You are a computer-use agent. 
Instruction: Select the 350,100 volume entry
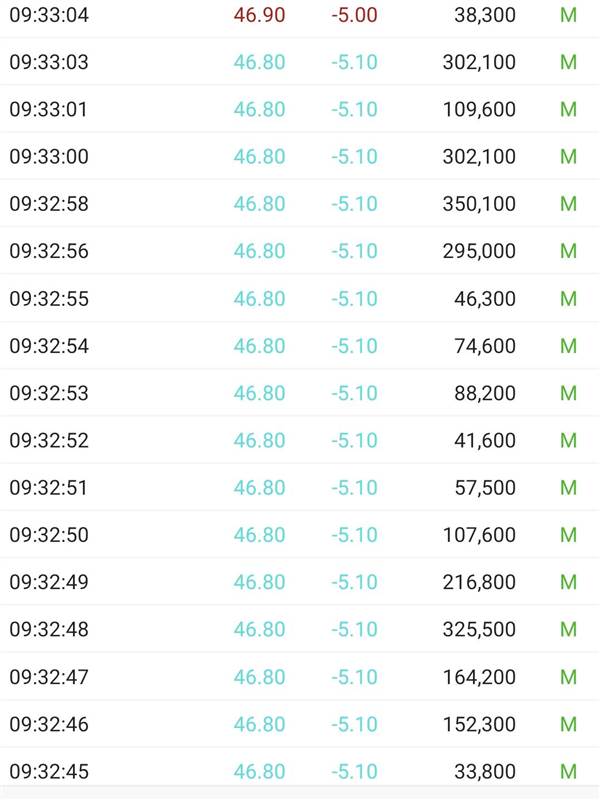479,204
